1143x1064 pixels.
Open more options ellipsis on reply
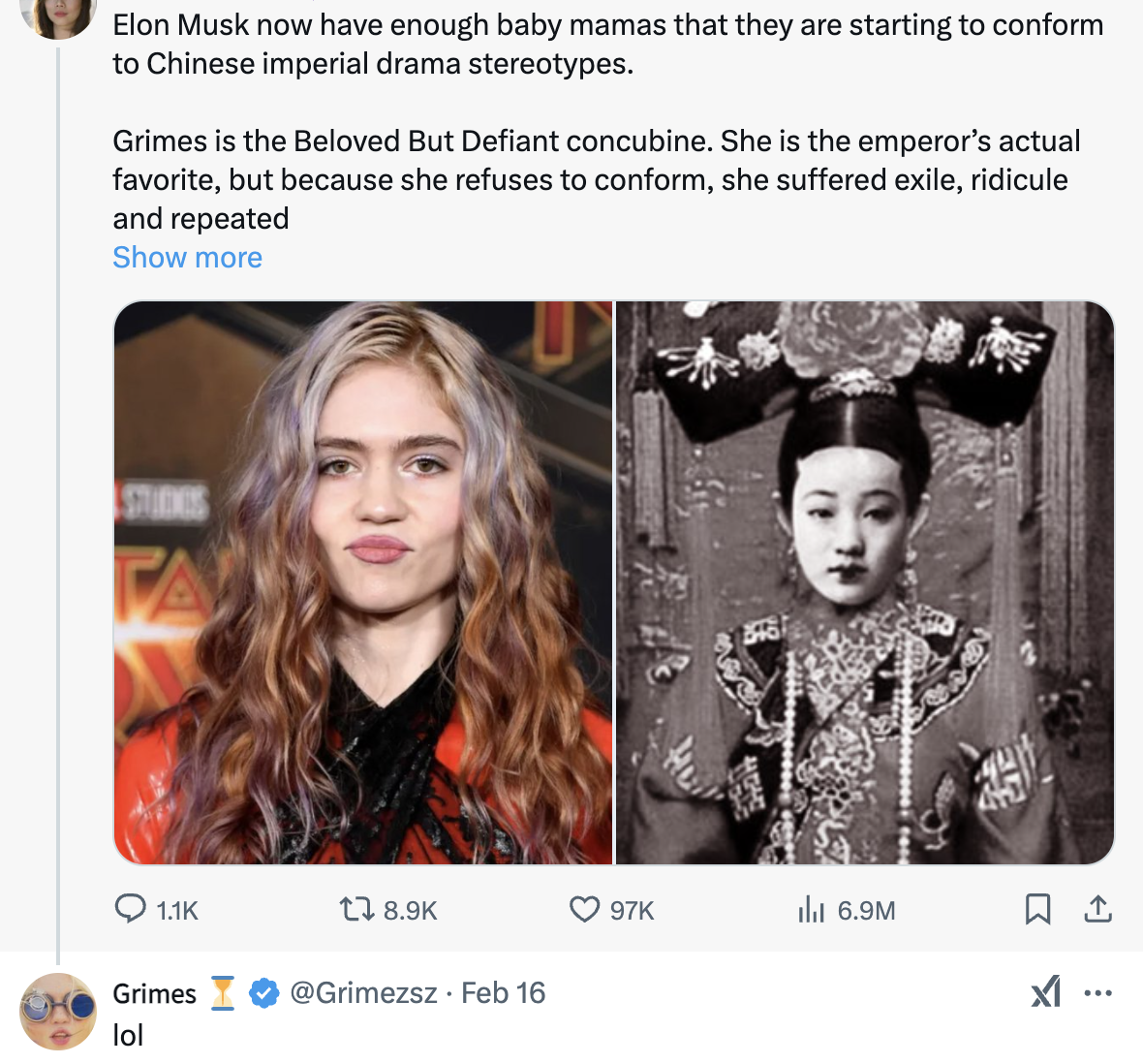(x=1097, y=992)
